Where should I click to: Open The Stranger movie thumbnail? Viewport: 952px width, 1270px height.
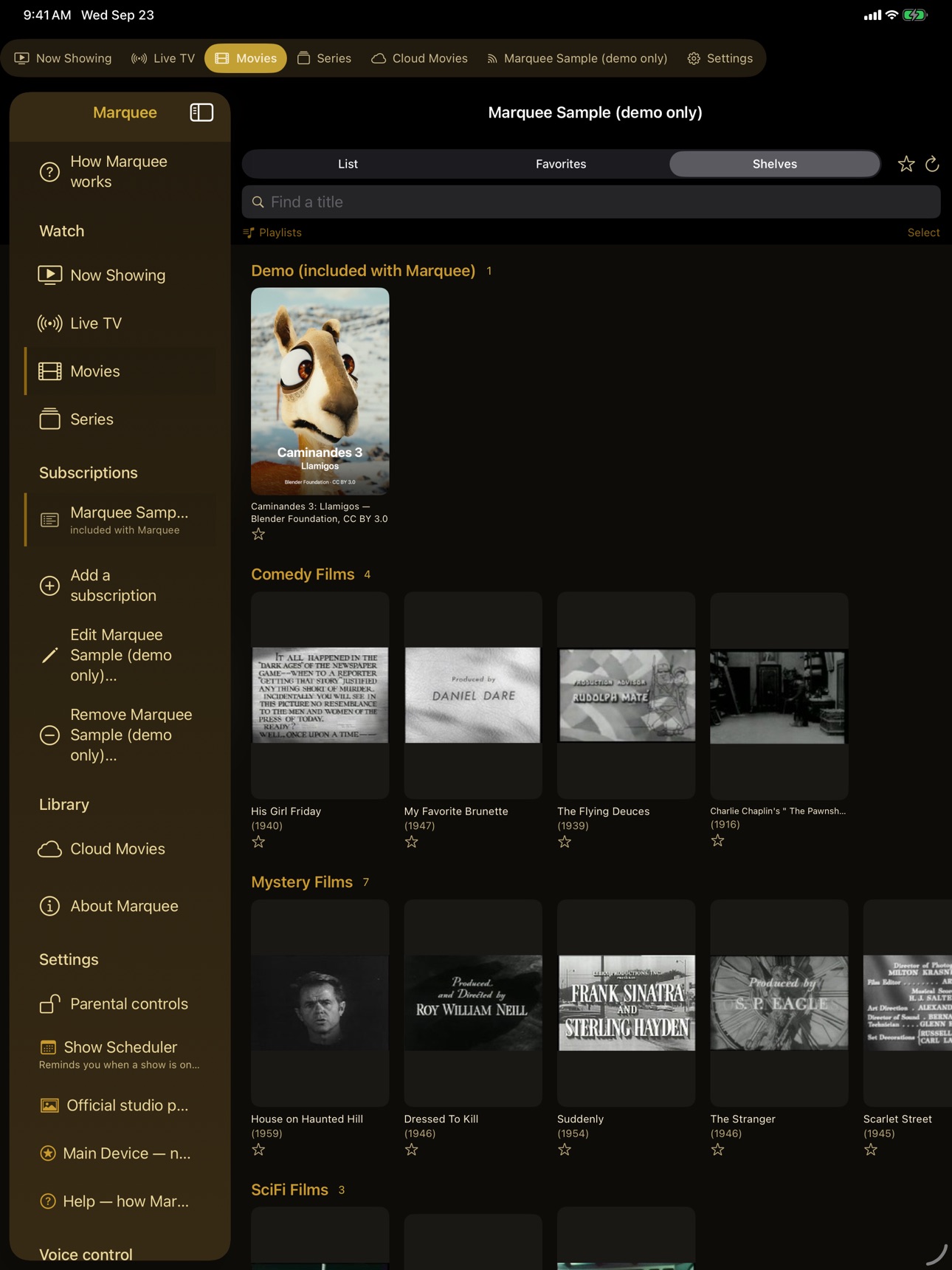779,1003
